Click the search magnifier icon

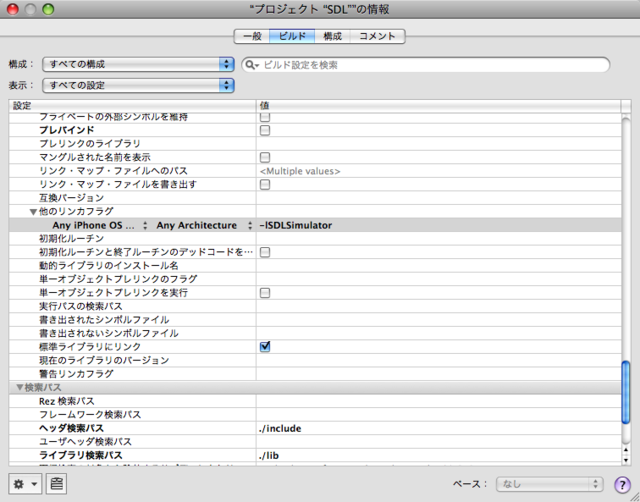(x=251, y=65)
